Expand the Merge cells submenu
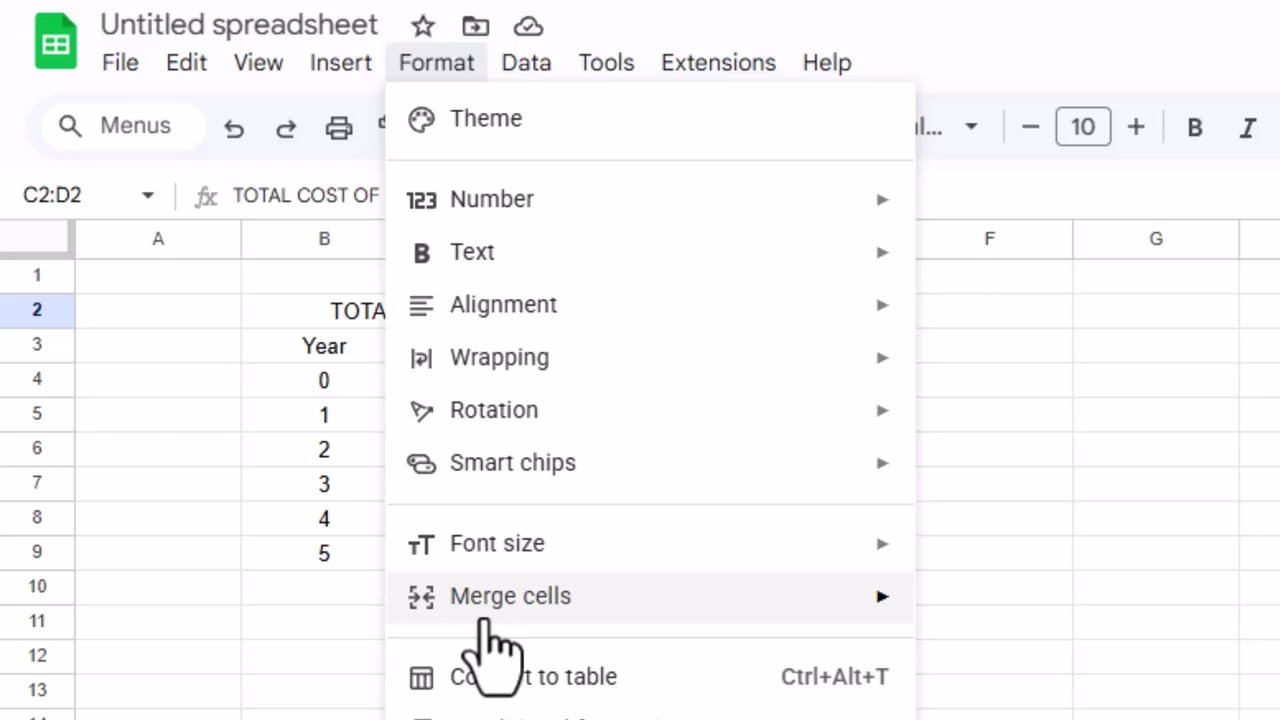Viewport: 1280px width, 720px height. point(650,596)
